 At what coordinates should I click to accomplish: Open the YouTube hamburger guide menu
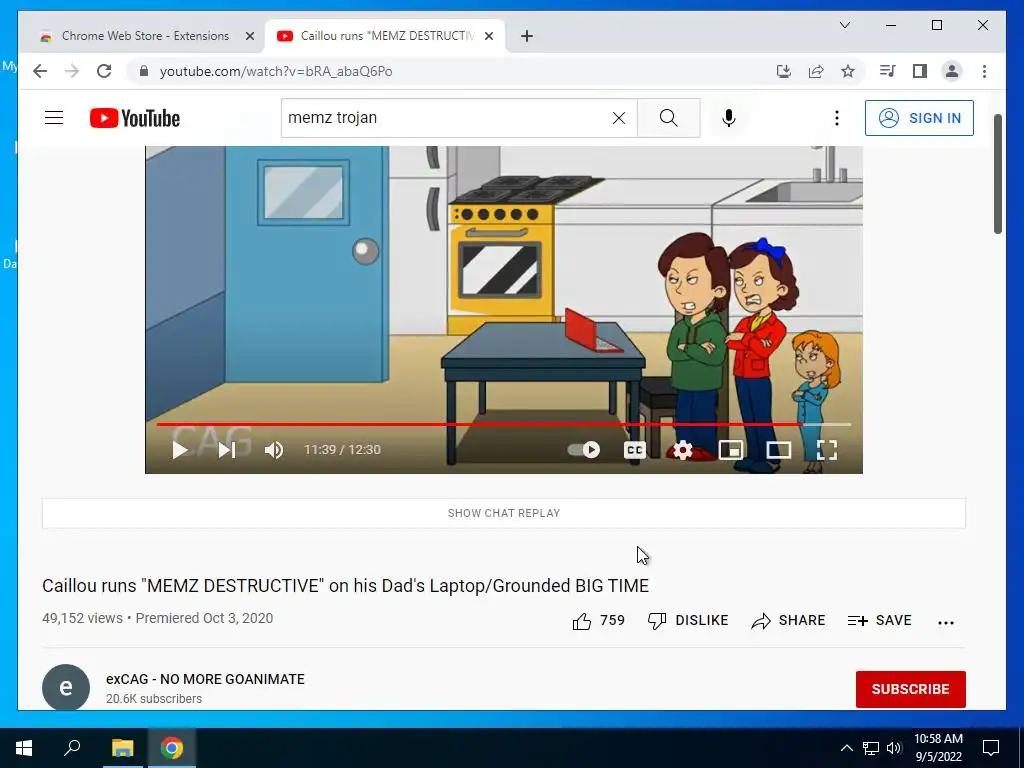coord(54,118)
